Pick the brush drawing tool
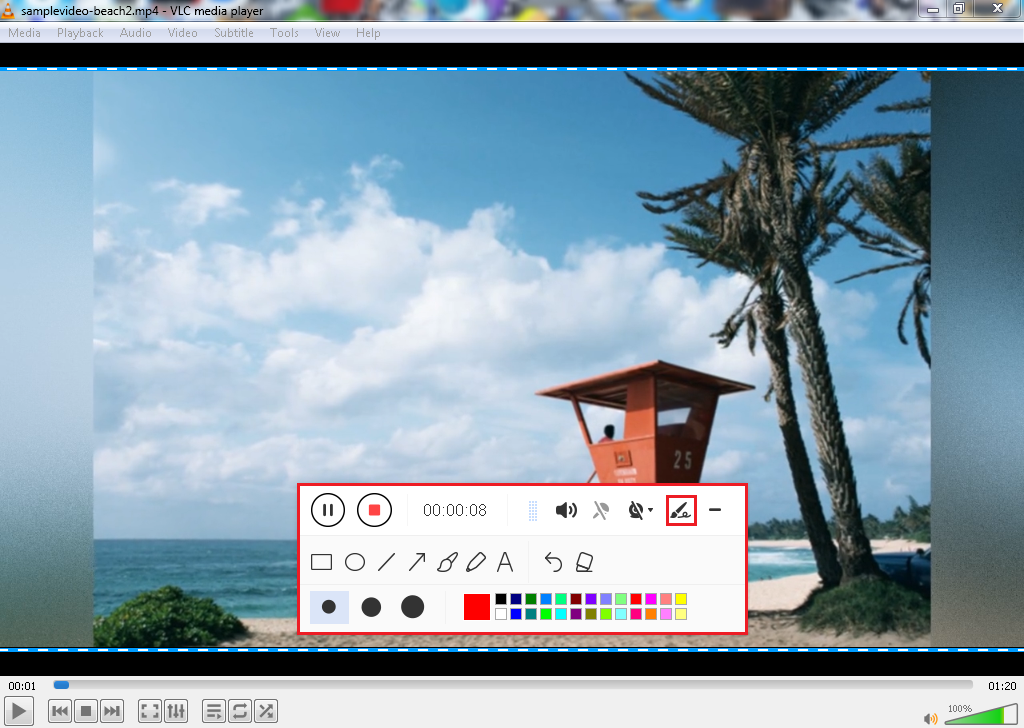Viewport: 1024px width, 728px height. 446,561
